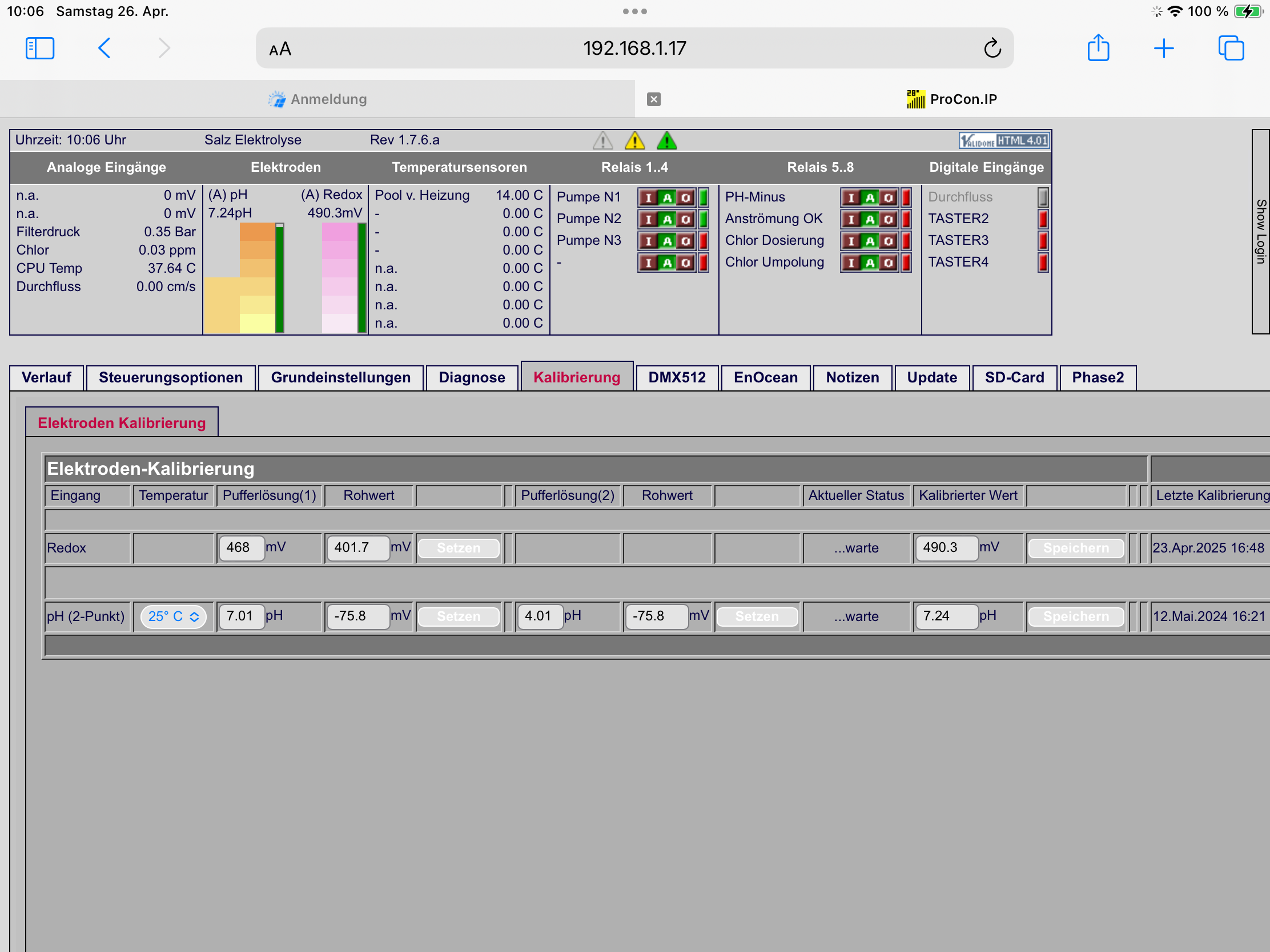The width and height of the screenshot is (1270, 952).
Task: Set PH-Minus relay to A (auto)
Action: pos(870,198)
